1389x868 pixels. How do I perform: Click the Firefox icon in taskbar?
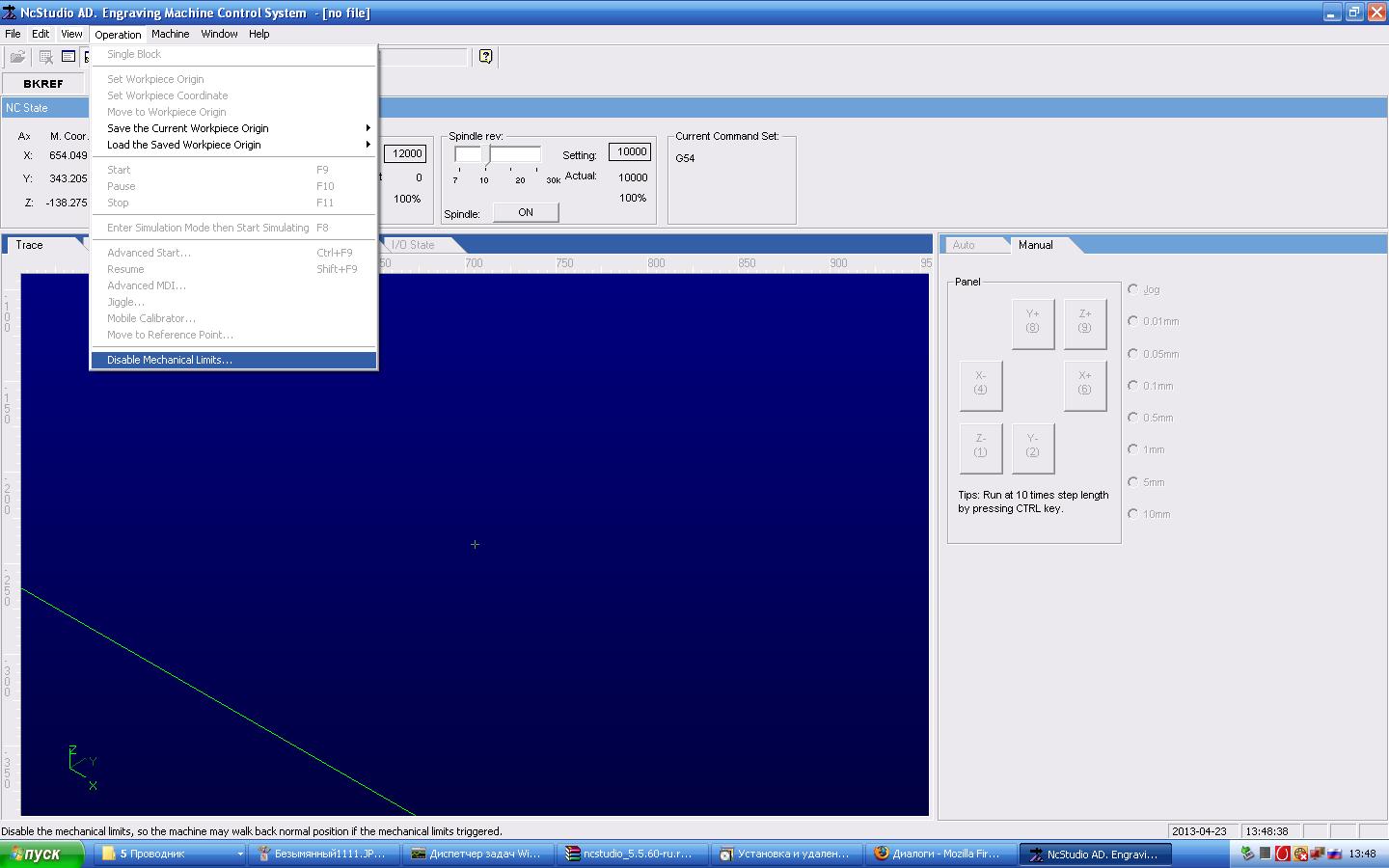point(881,854)
